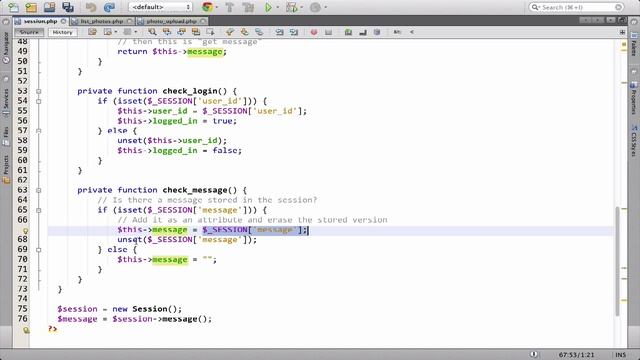Stop macro recording icon
640x360 pixels.
pos(329,32)
